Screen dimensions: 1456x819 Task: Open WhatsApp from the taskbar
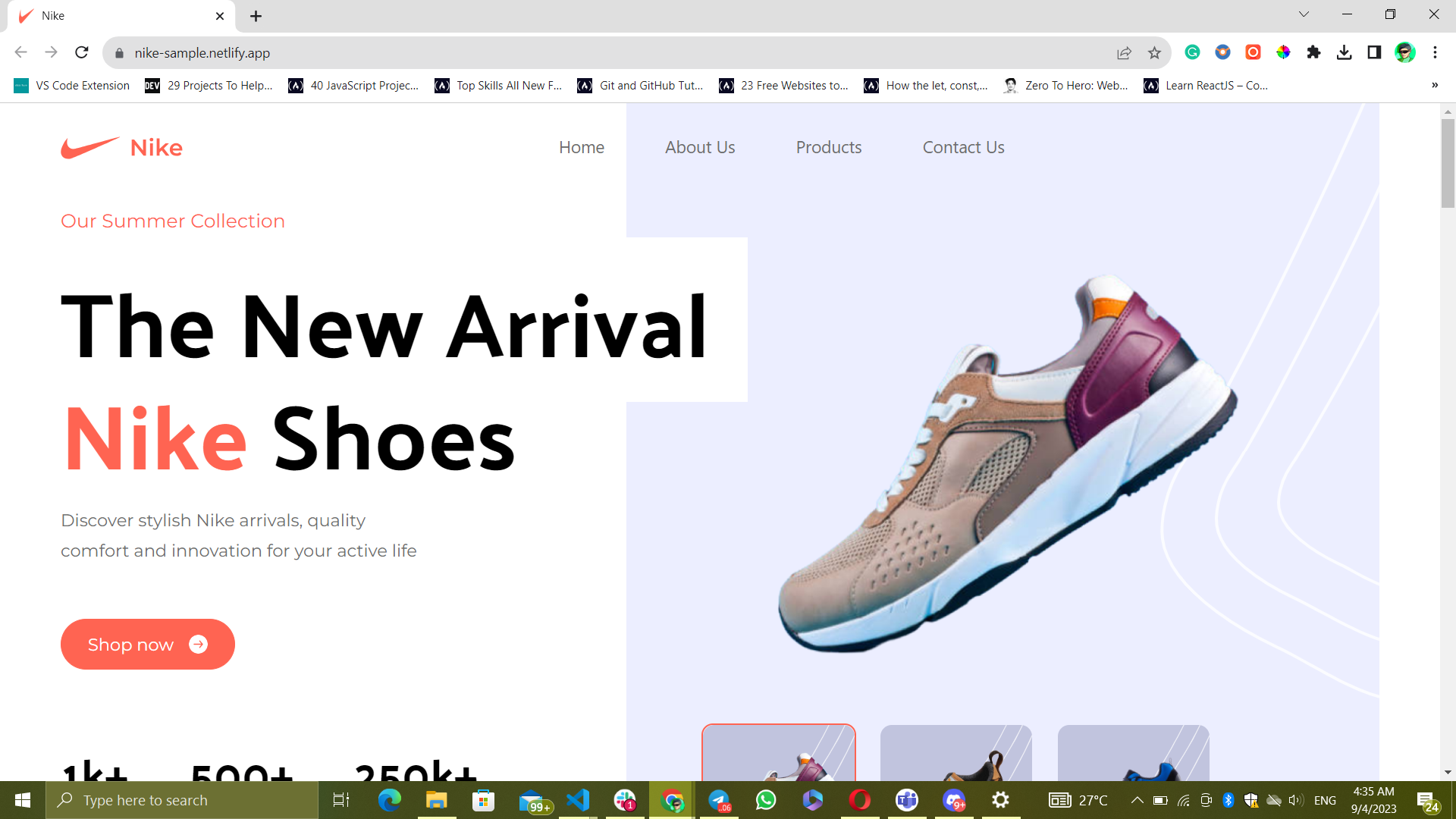pos(766,800)
